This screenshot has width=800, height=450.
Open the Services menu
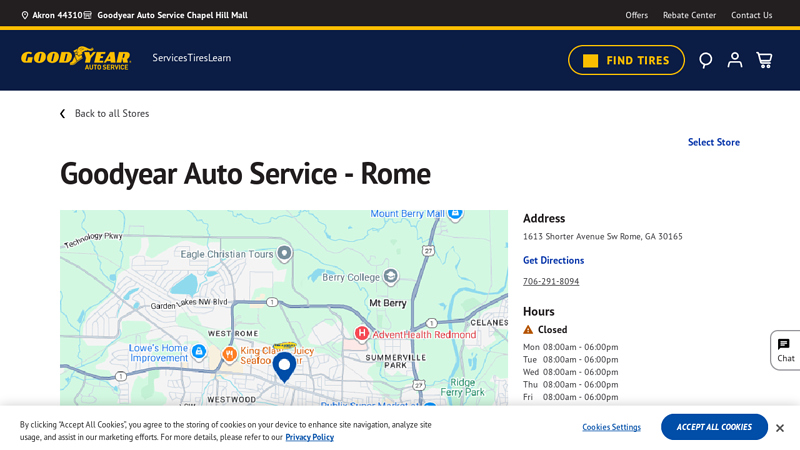point(170,58)
